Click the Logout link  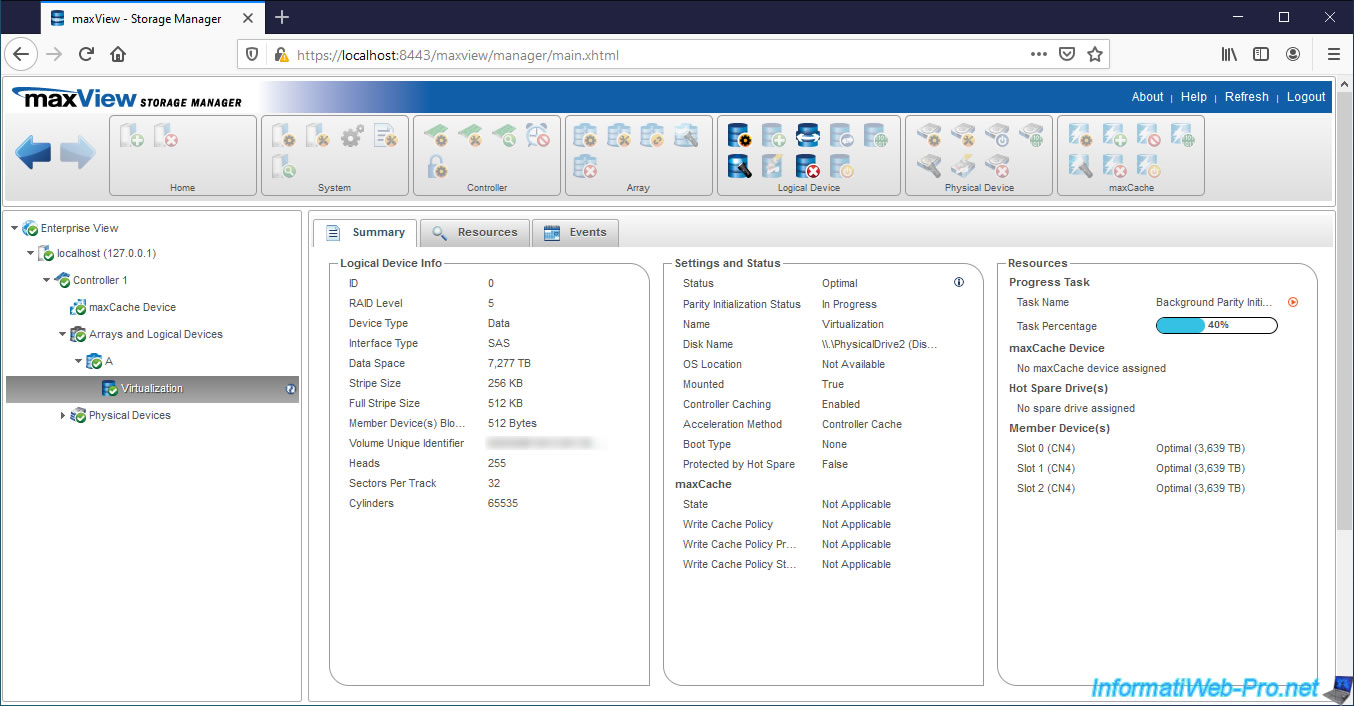1305,97
